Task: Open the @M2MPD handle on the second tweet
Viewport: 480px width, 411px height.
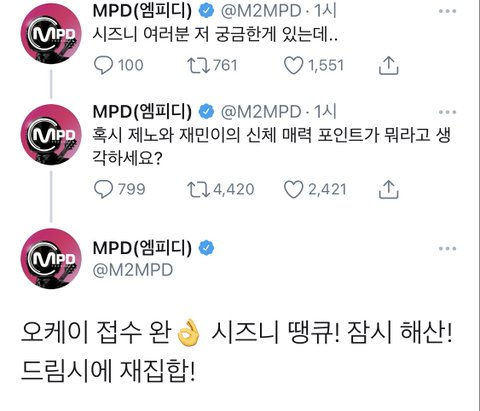Action: [261, 112]
